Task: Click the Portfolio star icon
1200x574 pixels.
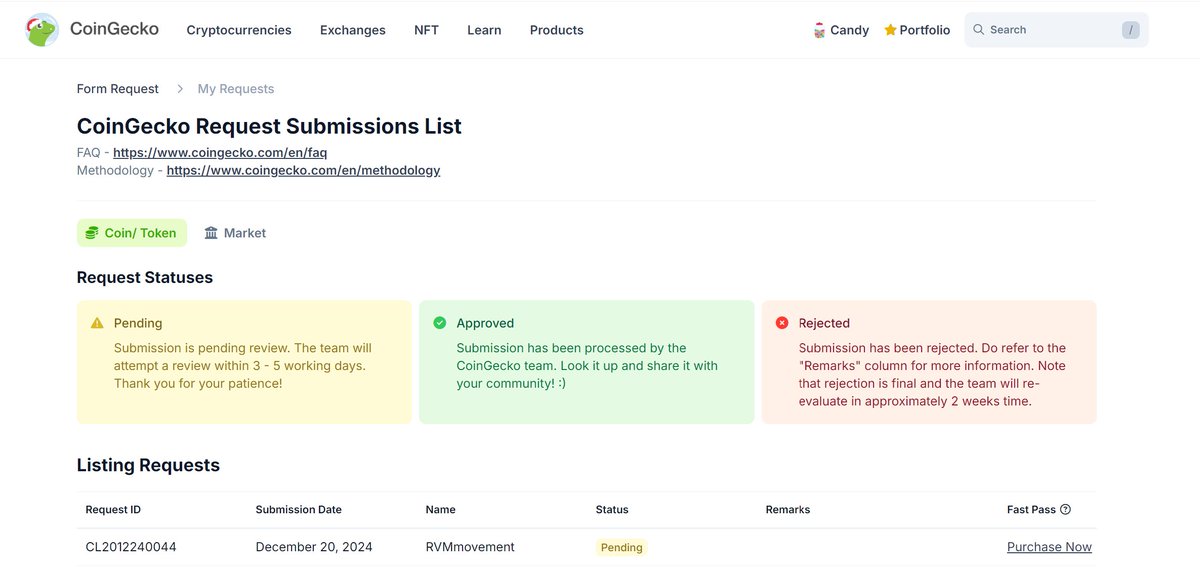Action: tap(890, 30)
